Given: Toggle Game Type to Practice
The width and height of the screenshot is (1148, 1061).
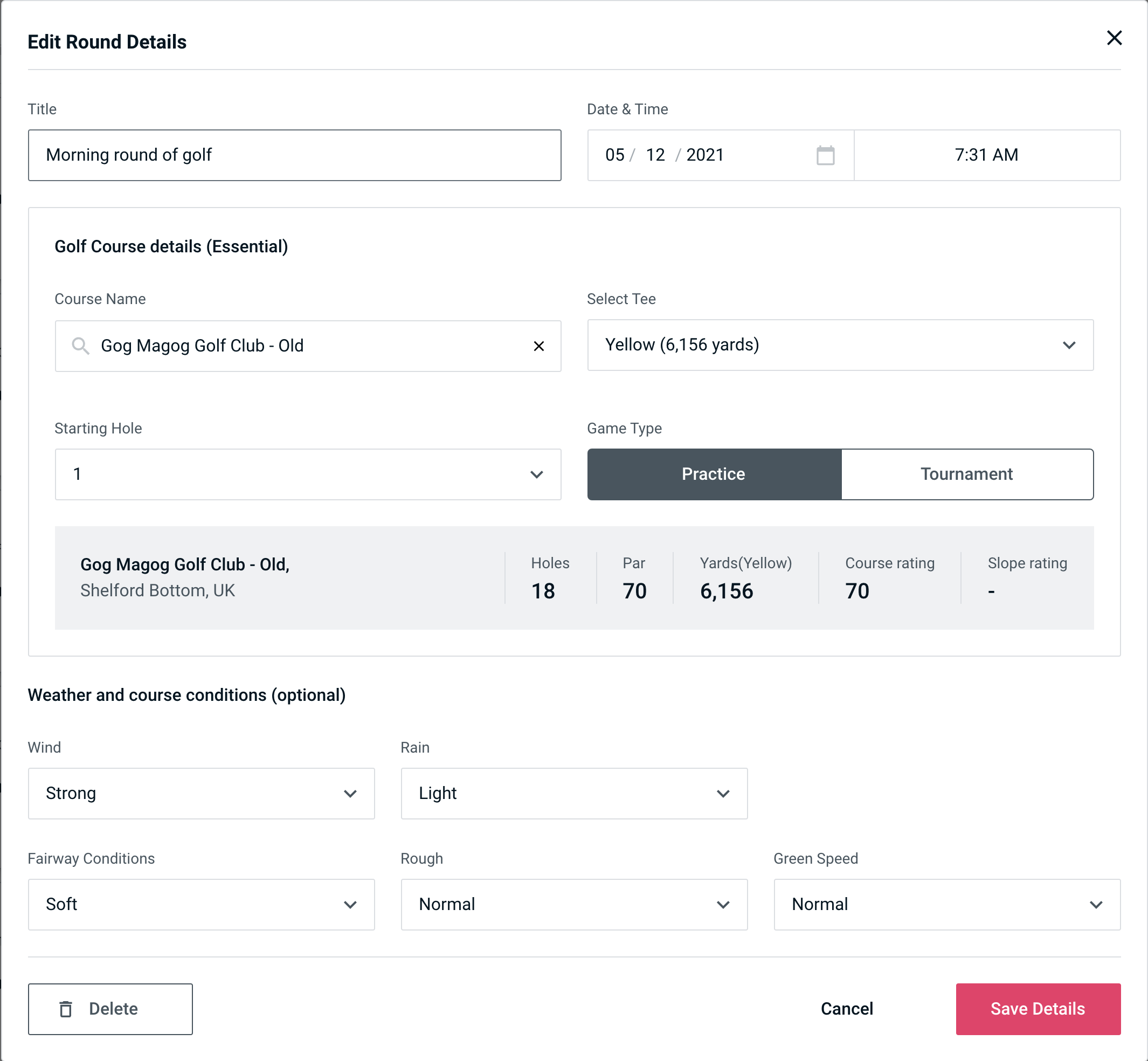Looking at the screenshot, I should [714, 475].
